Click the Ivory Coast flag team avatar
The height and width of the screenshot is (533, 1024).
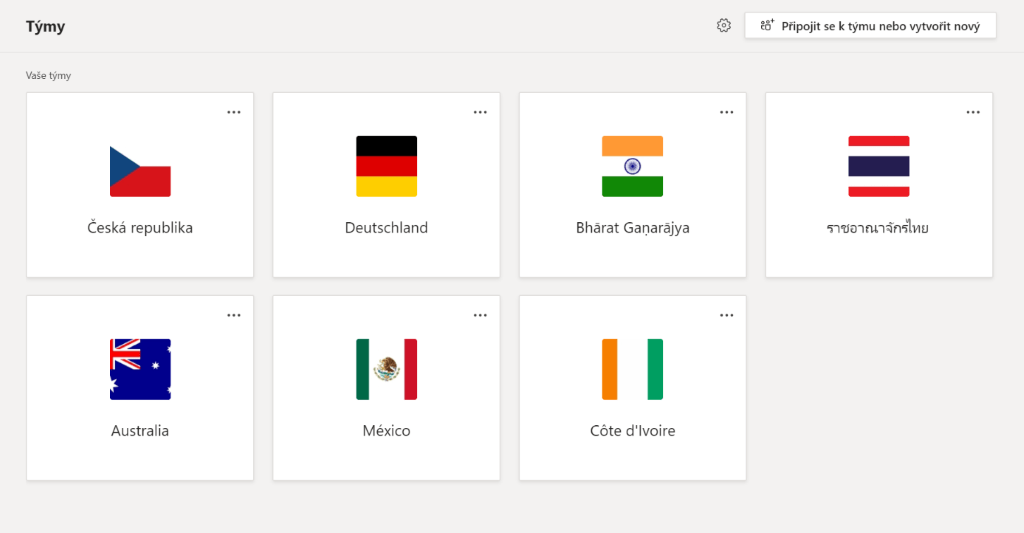click(x=632, y=369)
